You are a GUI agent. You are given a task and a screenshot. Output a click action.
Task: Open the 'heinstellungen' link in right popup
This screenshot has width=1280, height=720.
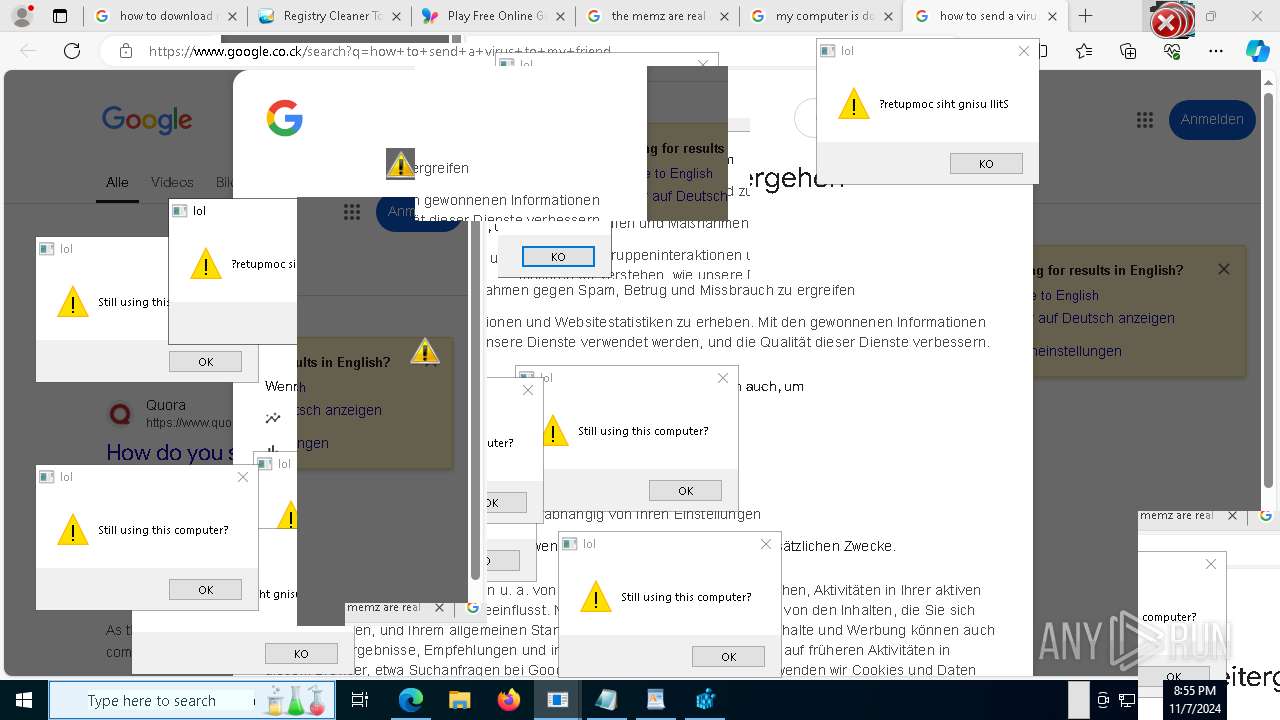click(x=1075, y=351)
